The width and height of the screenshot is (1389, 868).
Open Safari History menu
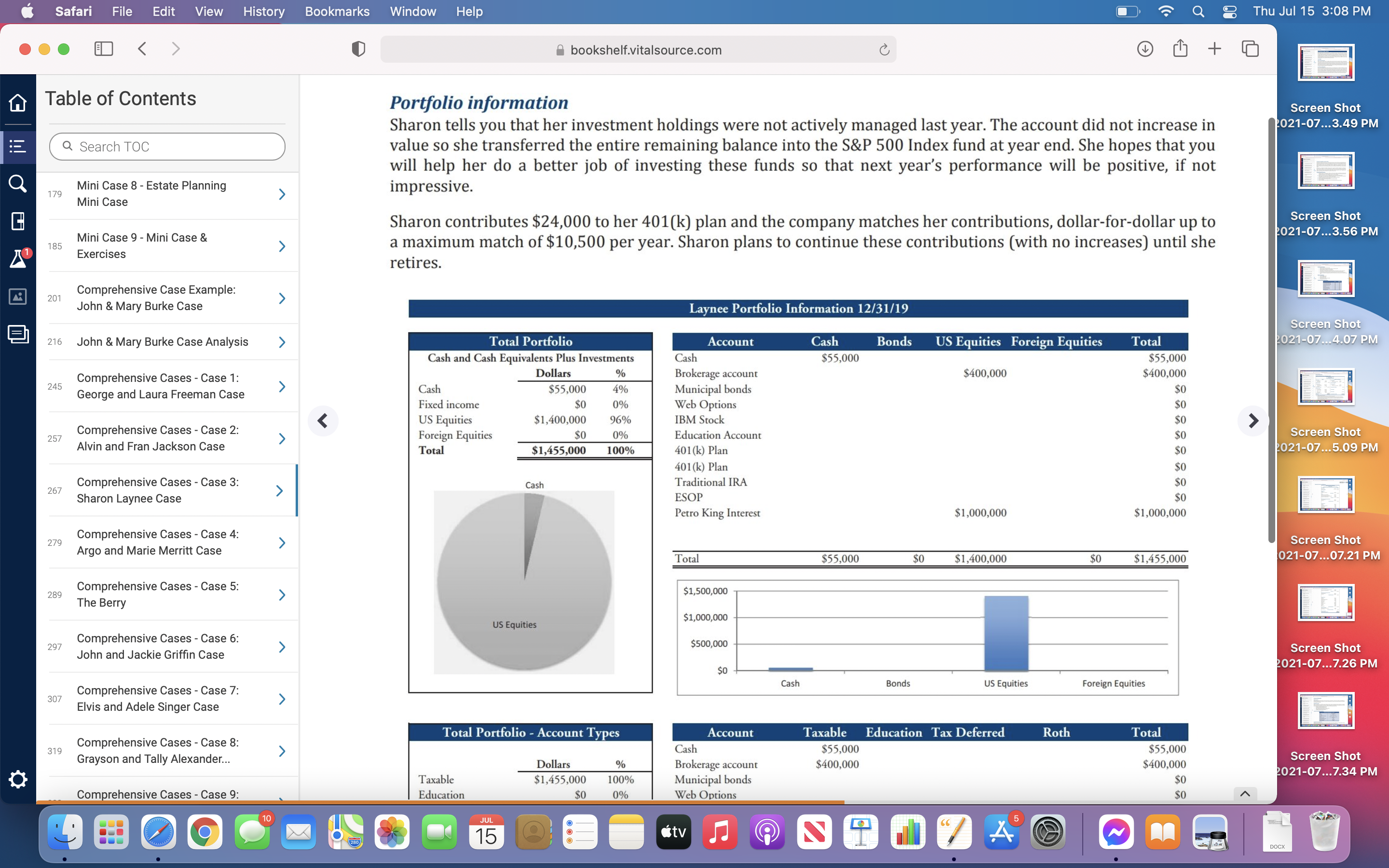click(263, 12)
